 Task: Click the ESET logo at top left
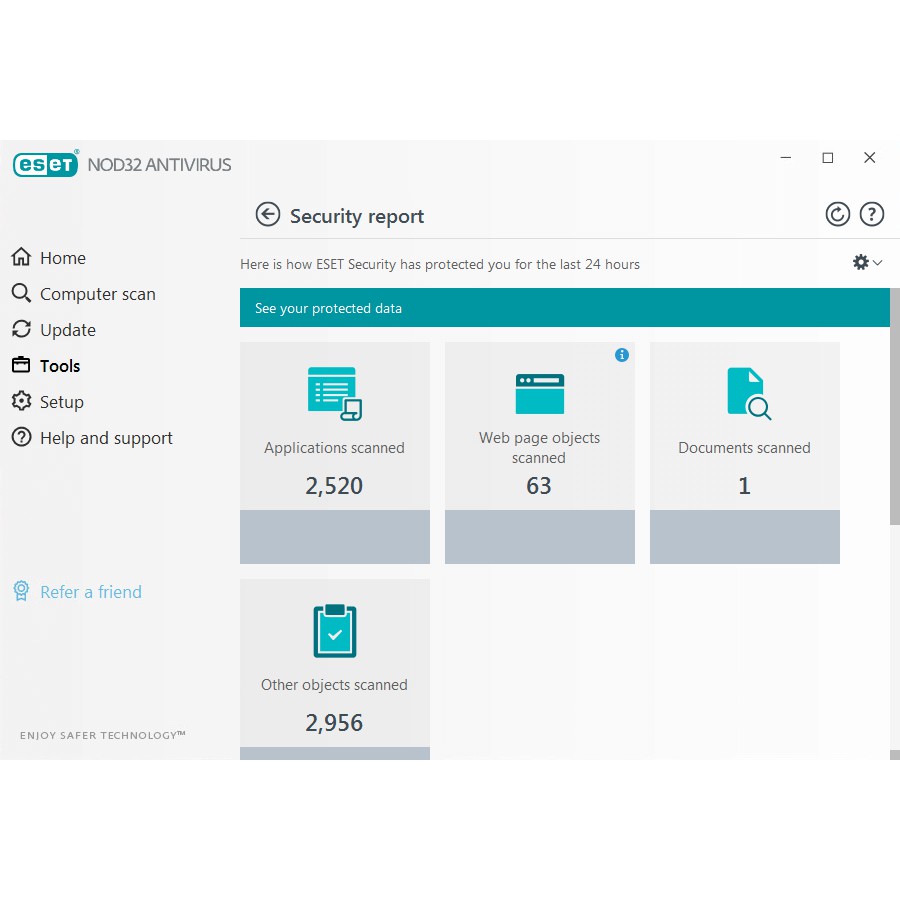(x=46, y=165)
